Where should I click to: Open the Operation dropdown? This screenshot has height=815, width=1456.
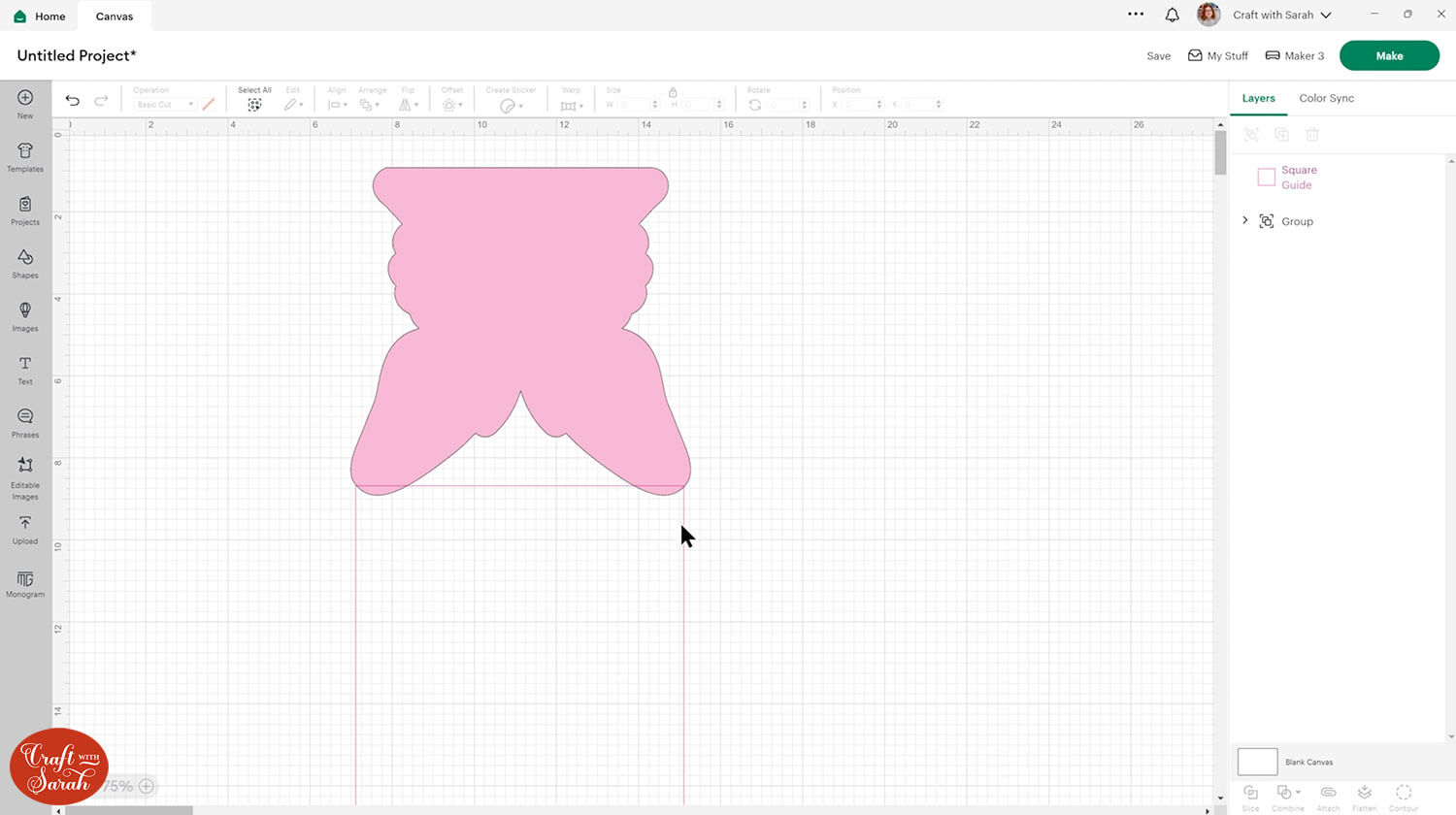(164, 105)
